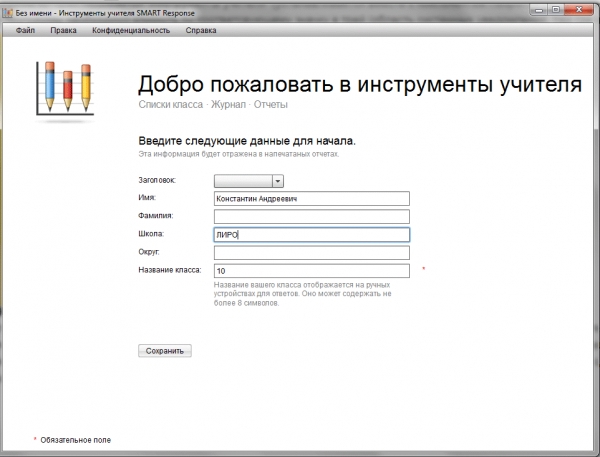This screenshot has height=457, width=600.
Task: Open the Файл menu
Action: [x=25, y=30]
